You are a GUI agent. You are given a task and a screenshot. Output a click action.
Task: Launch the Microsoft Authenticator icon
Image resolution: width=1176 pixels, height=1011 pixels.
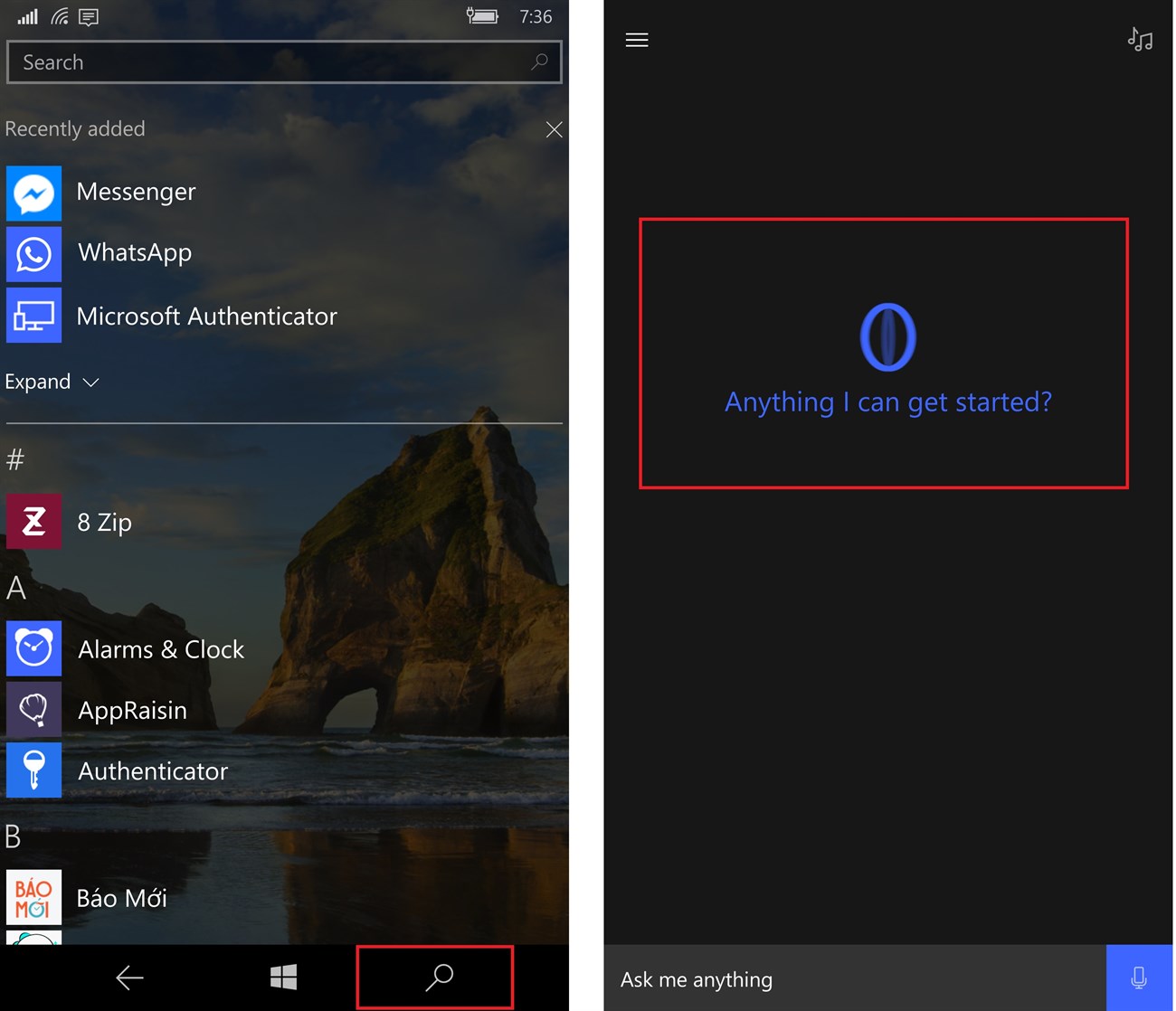coord(33,315)
